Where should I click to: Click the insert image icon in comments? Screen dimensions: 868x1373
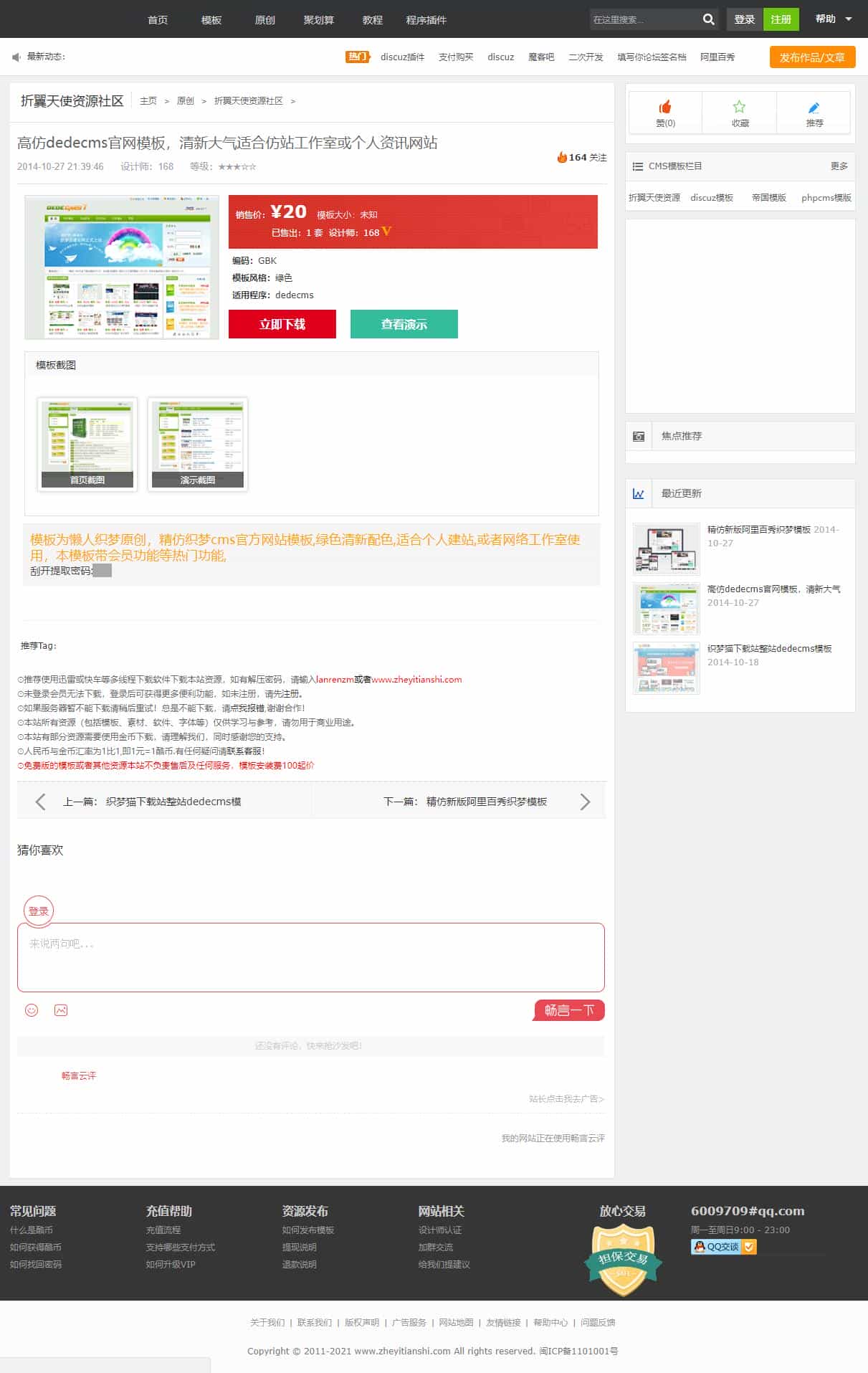click(x=61, y=1010)
